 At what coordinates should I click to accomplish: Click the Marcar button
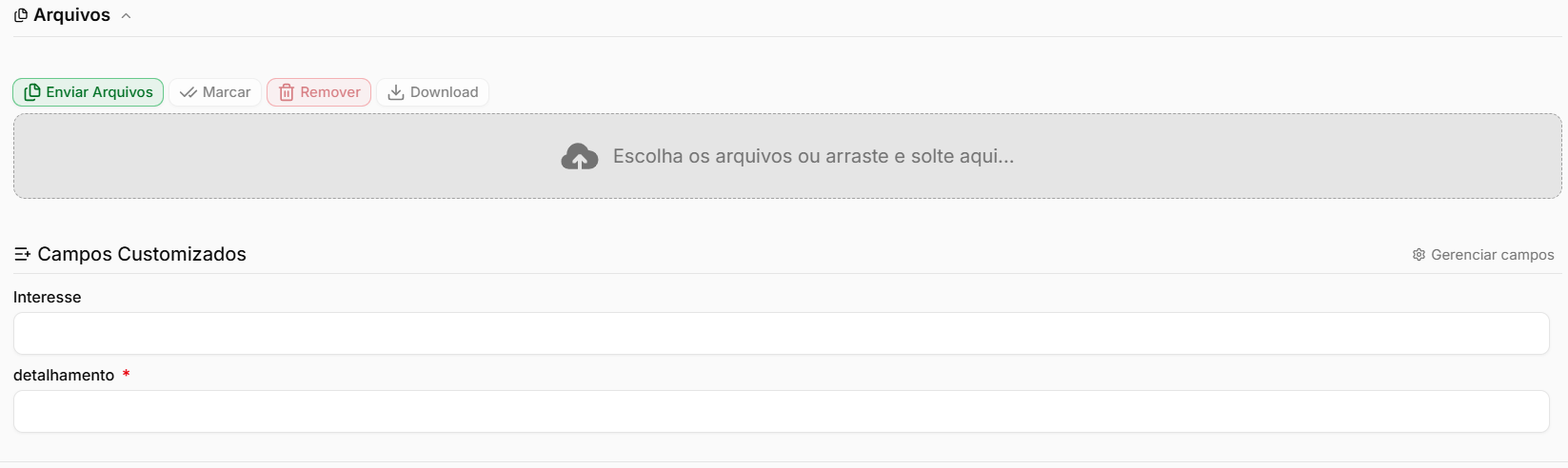point(215,92)
